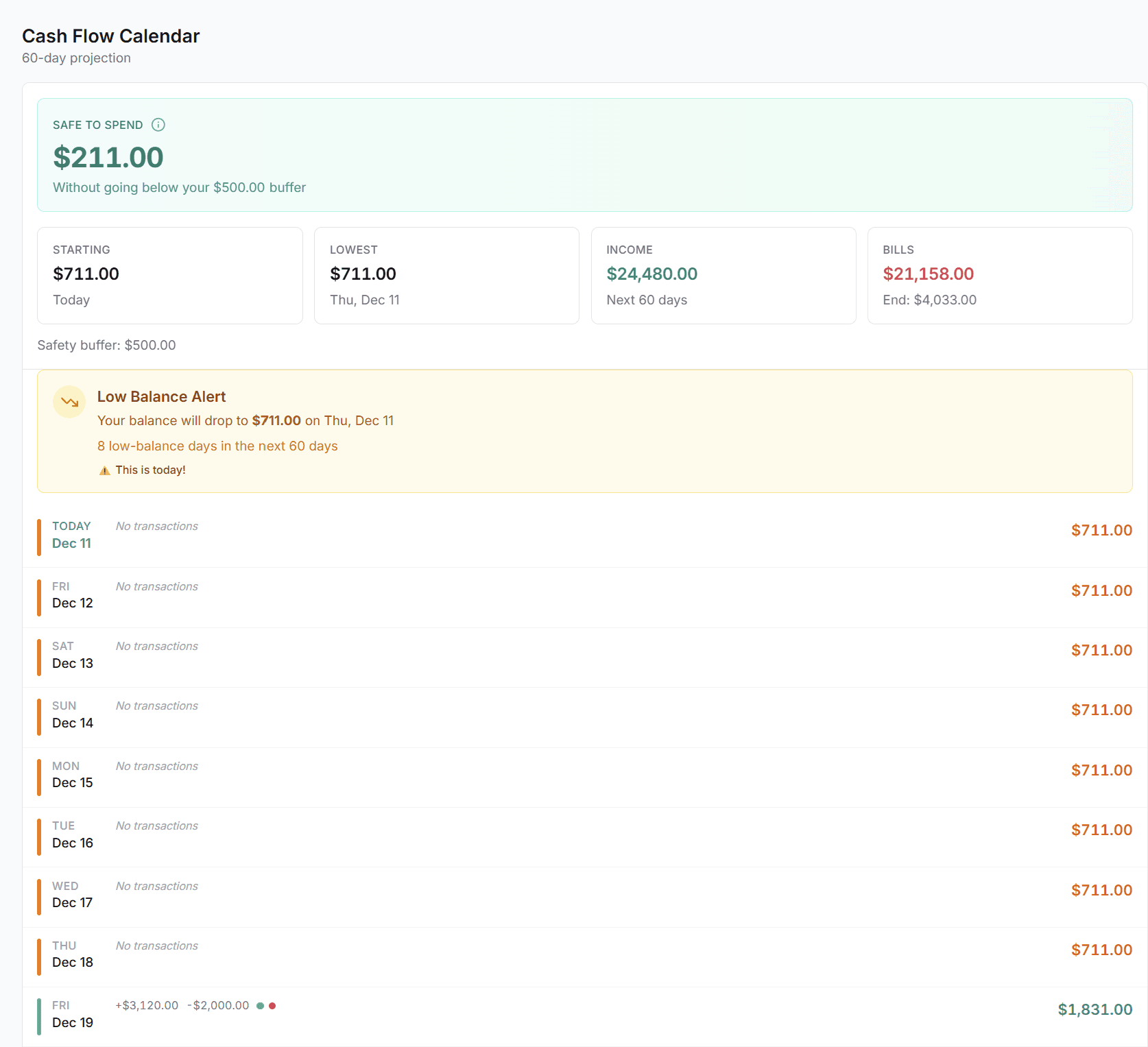Image resolution: width=1148 pixels, height=1047 pixels.
Task: Select the Cash Flow Calendar title
Action: pos(110,36)
